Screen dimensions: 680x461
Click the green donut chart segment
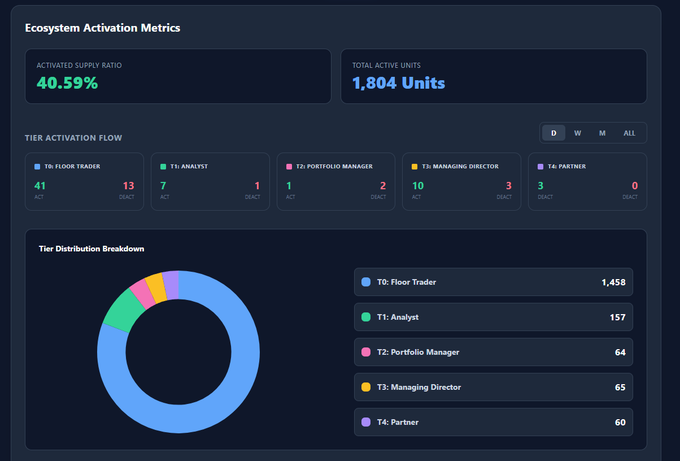(123, 311)
